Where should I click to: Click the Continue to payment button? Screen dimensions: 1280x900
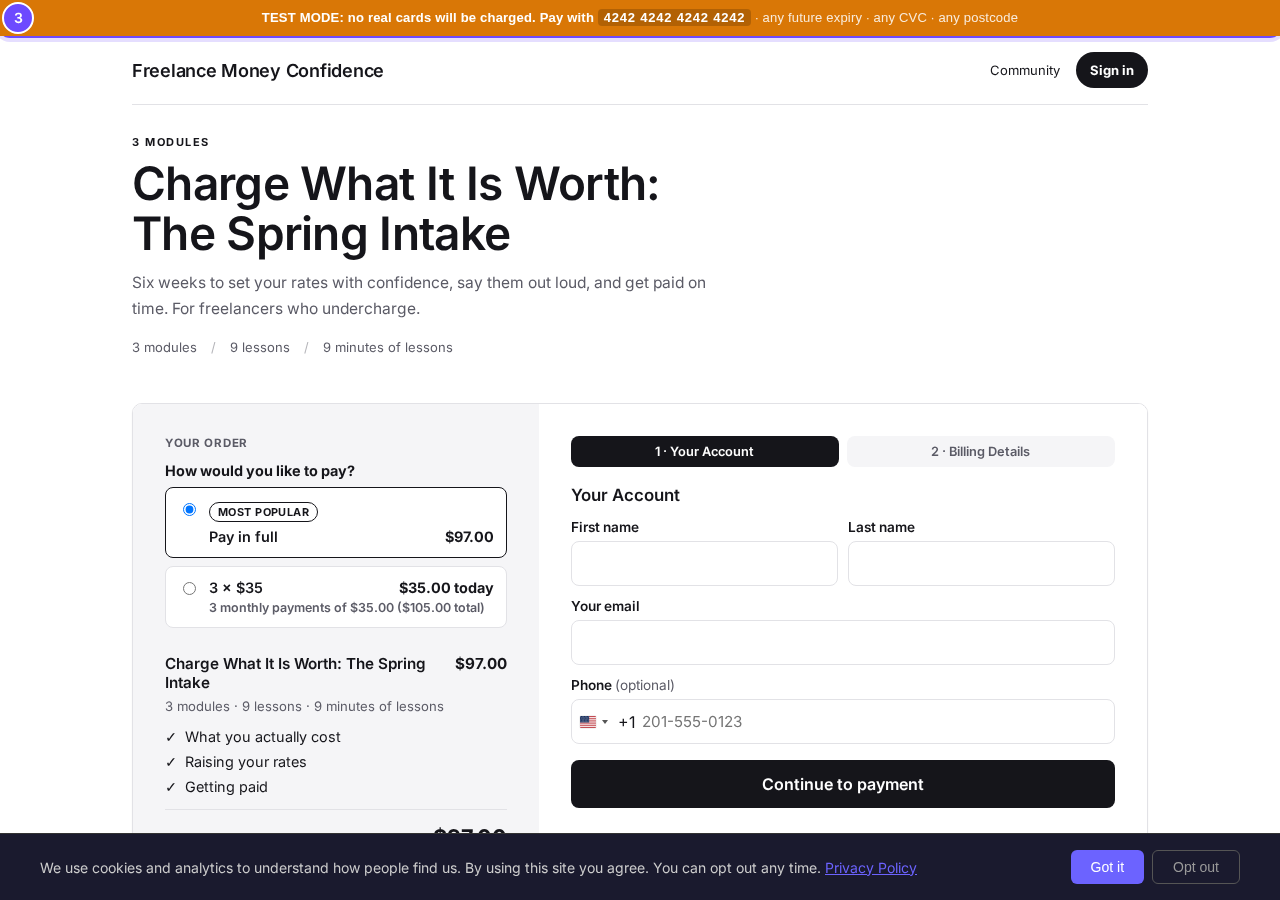coord(843,784)
